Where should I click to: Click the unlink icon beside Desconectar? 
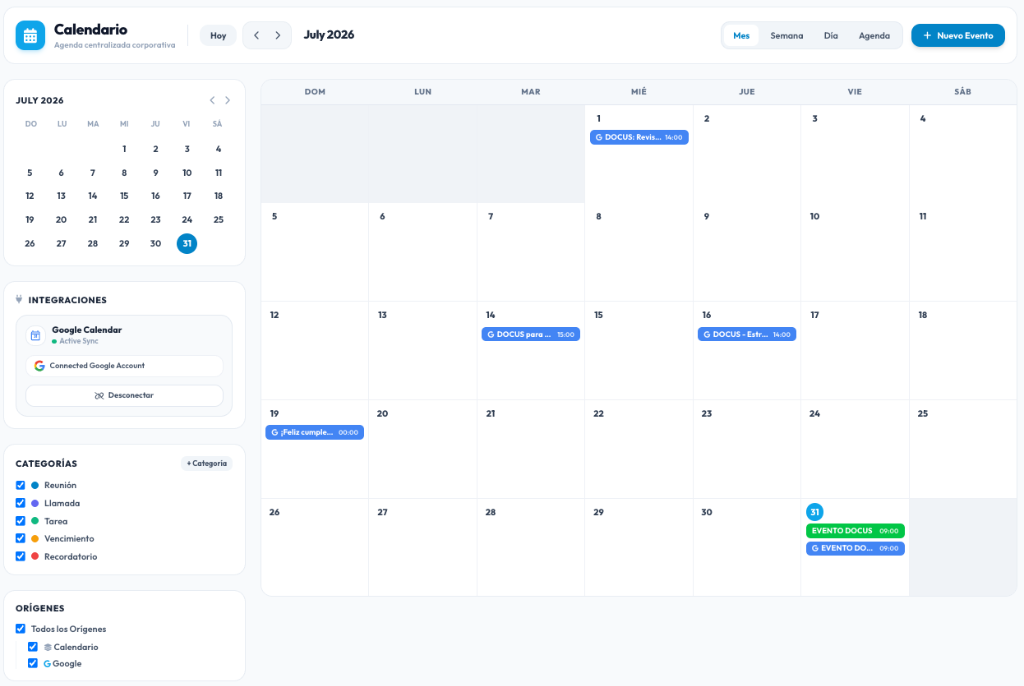tap(99, 396)
